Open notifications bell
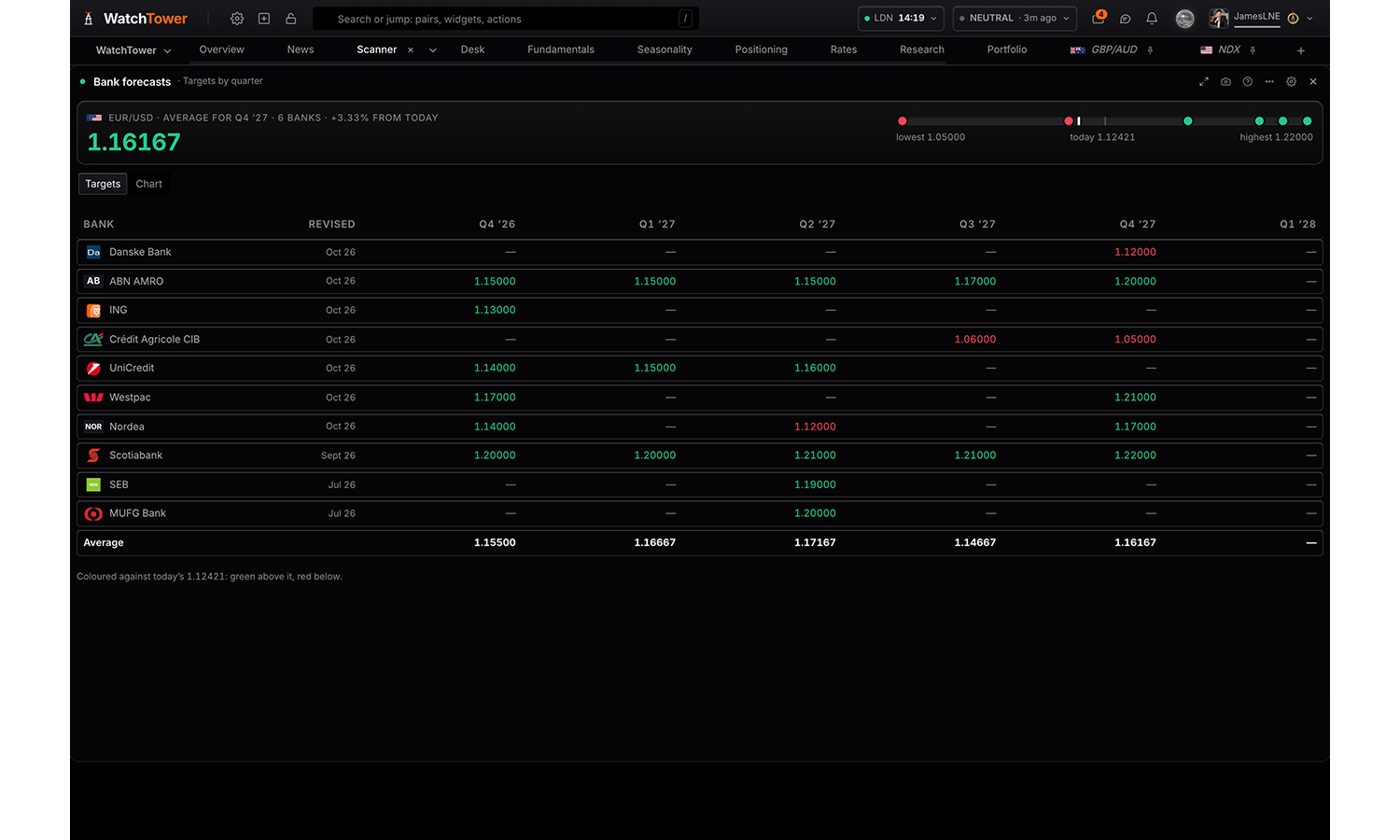The height and width of the screenshot is (840, 1400). pos(1152,19)
